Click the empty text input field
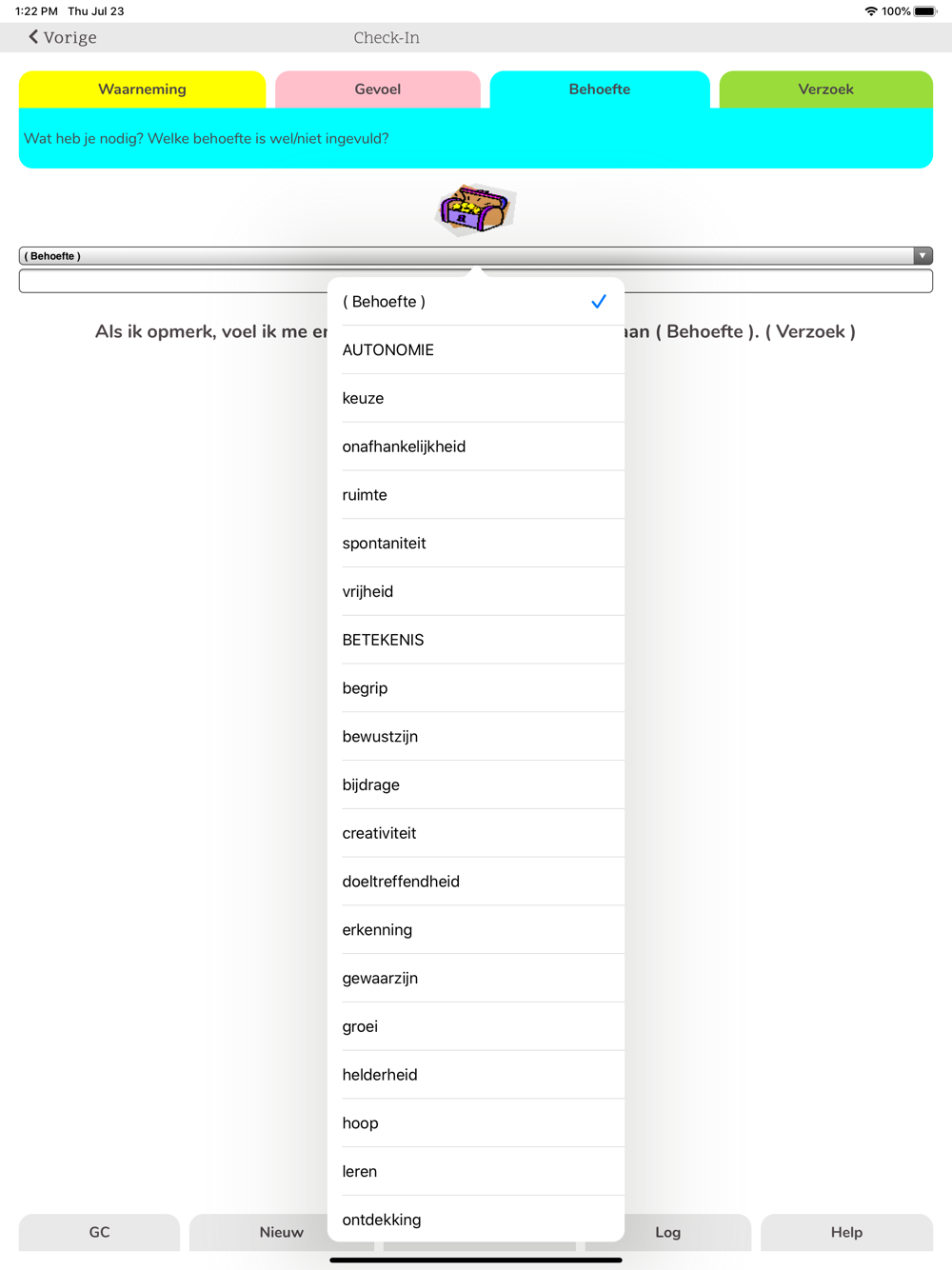The image size is (952, 1270). pyautogui.click(x=171, y=282)
